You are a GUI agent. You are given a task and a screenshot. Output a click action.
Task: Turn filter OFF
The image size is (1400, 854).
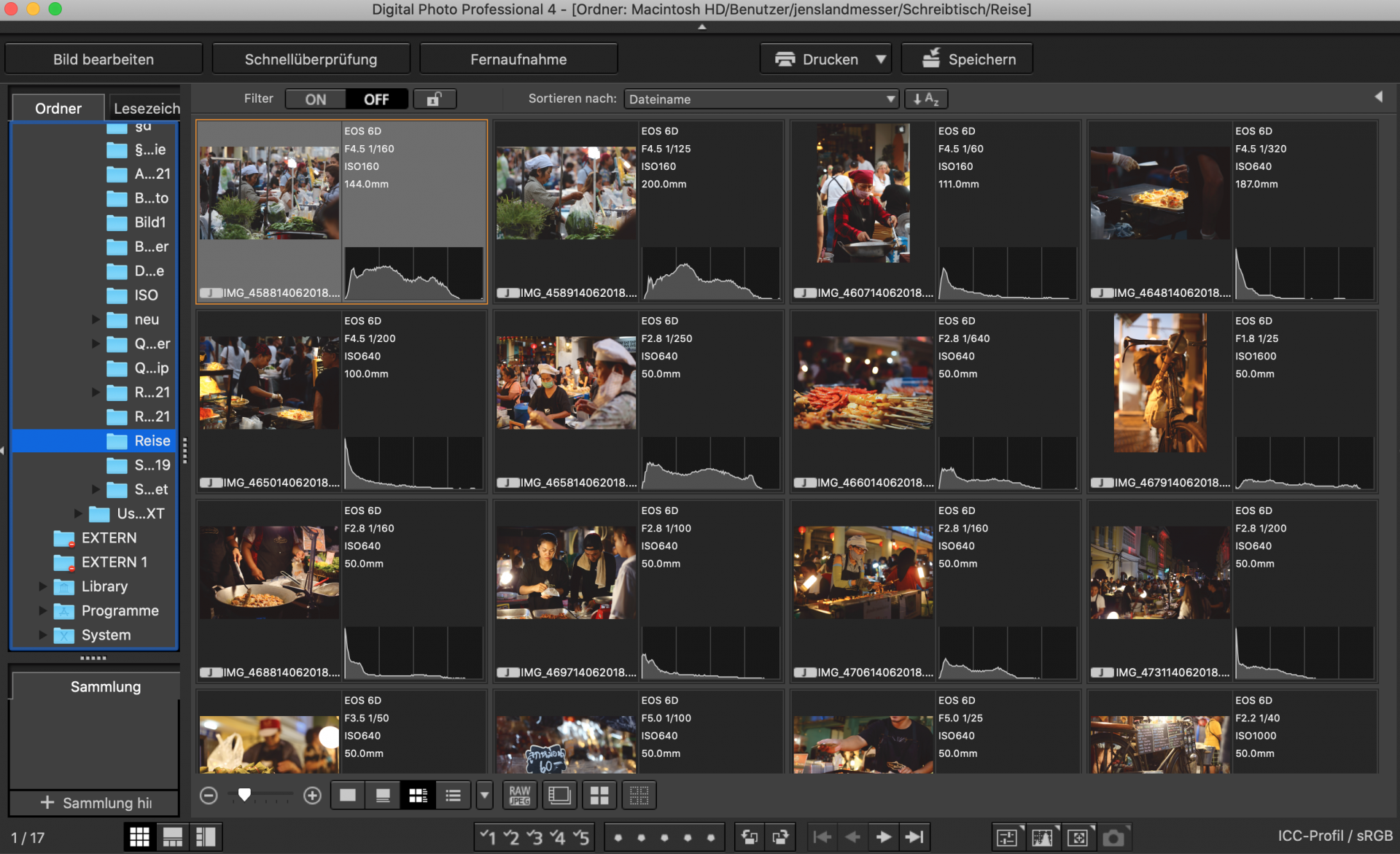click(x=376, y=99)
